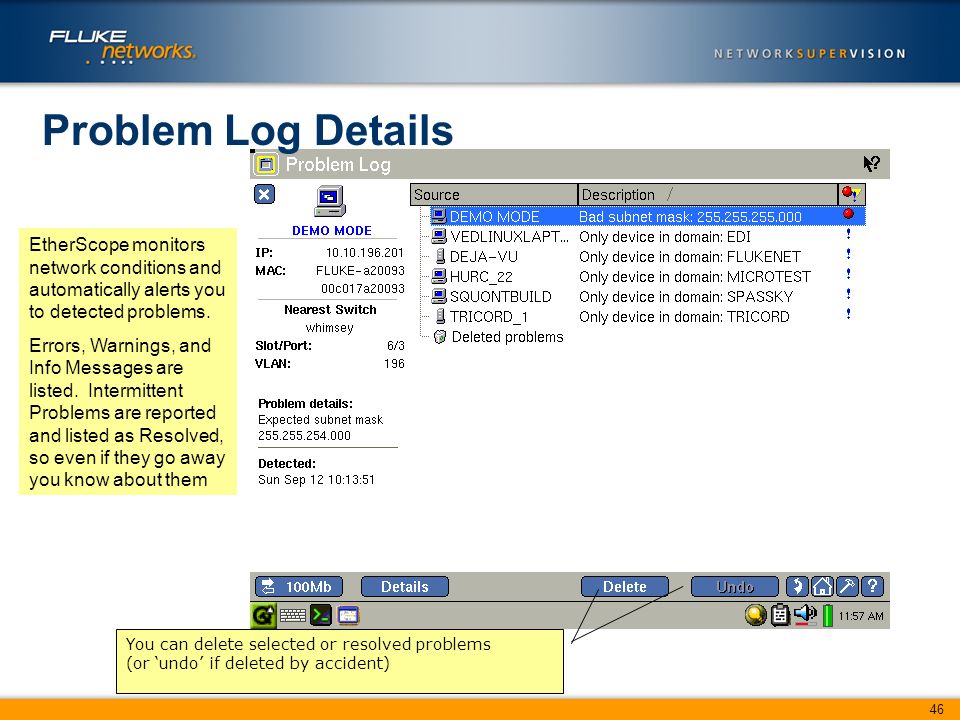
Task: Click the 100Mb link speed button
Action: click(299, 587)
